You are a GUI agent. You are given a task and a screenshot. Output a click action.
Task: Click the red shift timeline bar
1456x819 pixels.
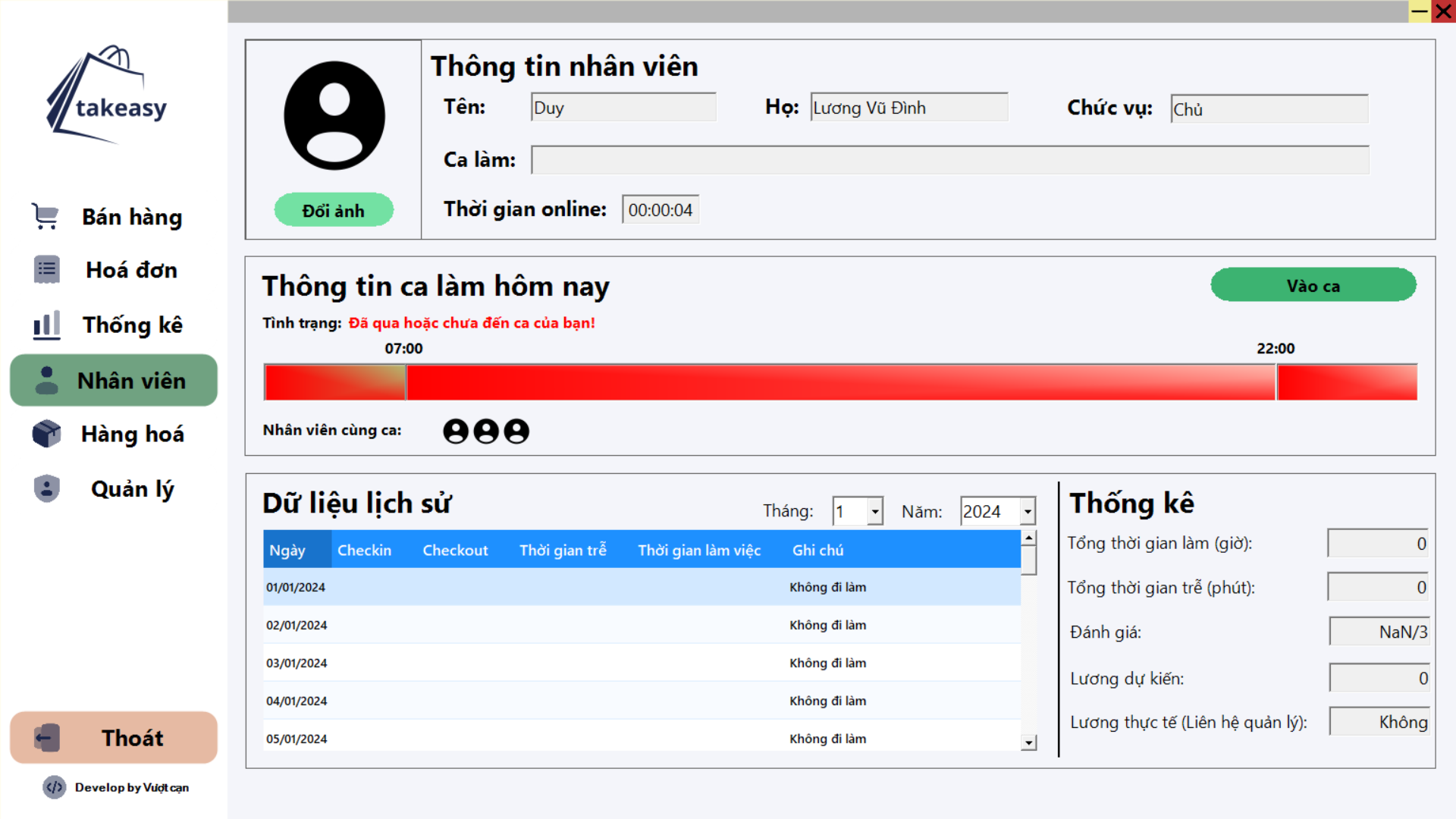coord(839,382)
